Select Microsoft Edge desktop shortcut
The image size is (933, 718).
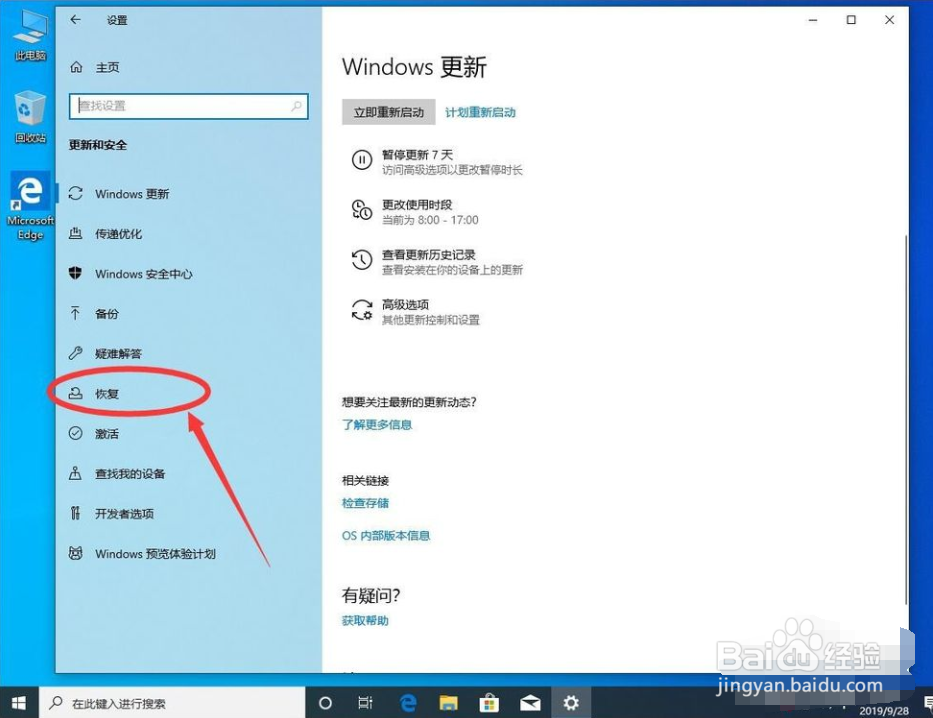pos(30,206)
